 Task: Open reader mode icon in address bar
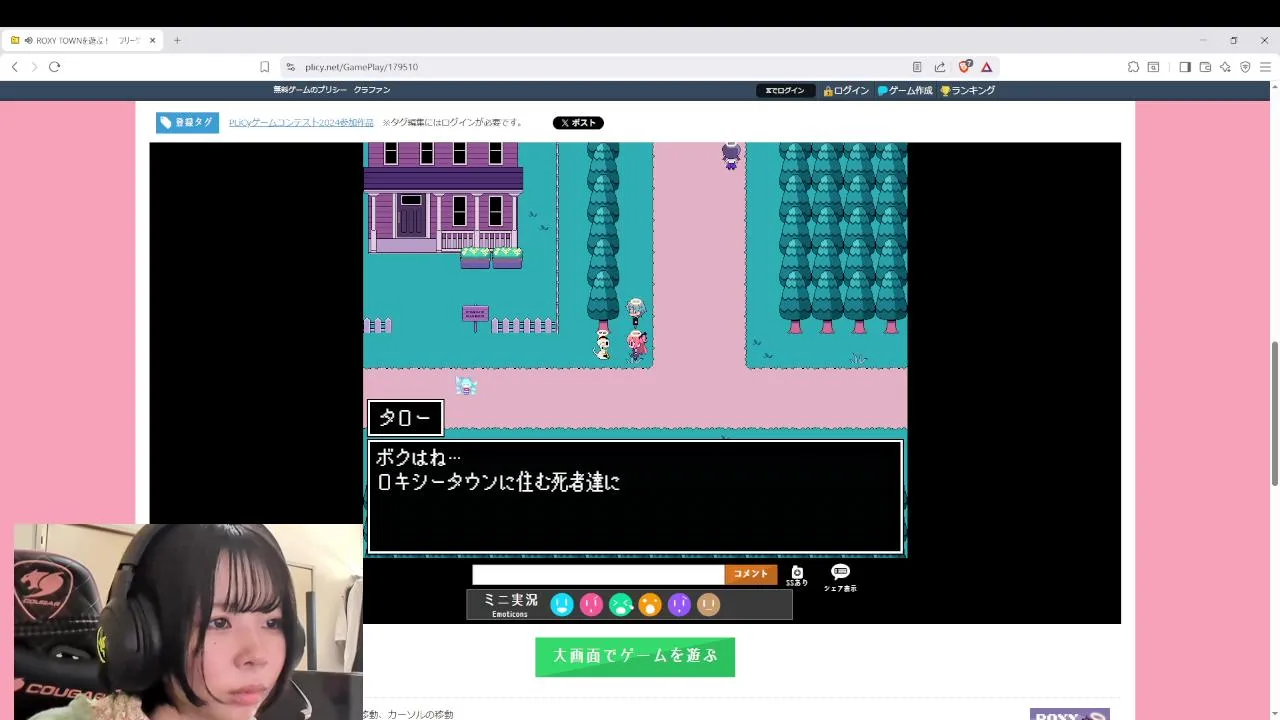click(917, 67)
